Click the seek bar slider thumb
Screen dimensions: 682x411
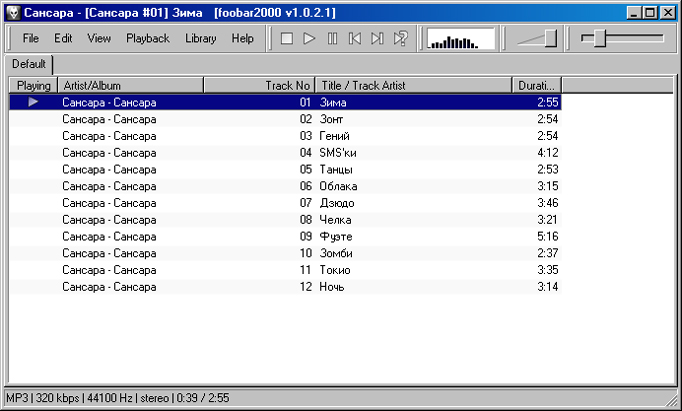(x=600, y=38)
